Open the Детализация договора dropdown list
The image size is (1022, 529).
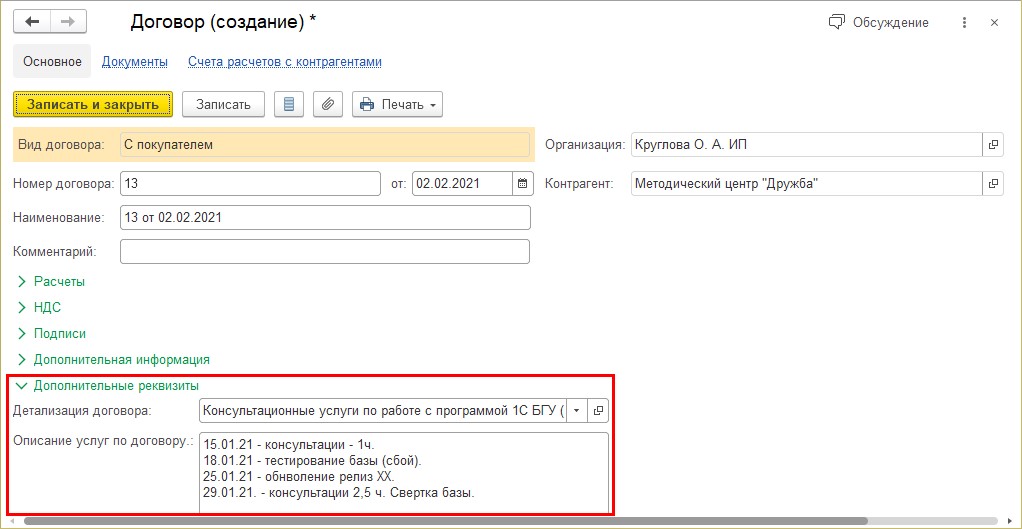(x=576, y=410)
